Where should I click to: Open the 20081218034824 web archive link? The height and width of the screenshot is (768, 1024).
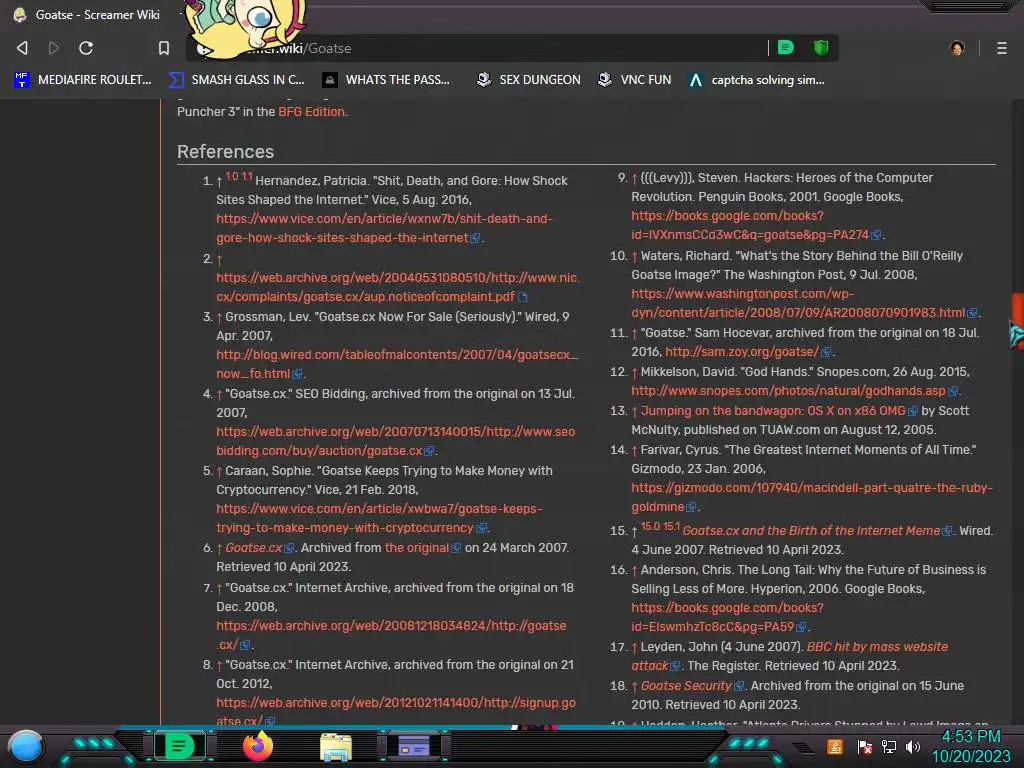pos(391,635)
